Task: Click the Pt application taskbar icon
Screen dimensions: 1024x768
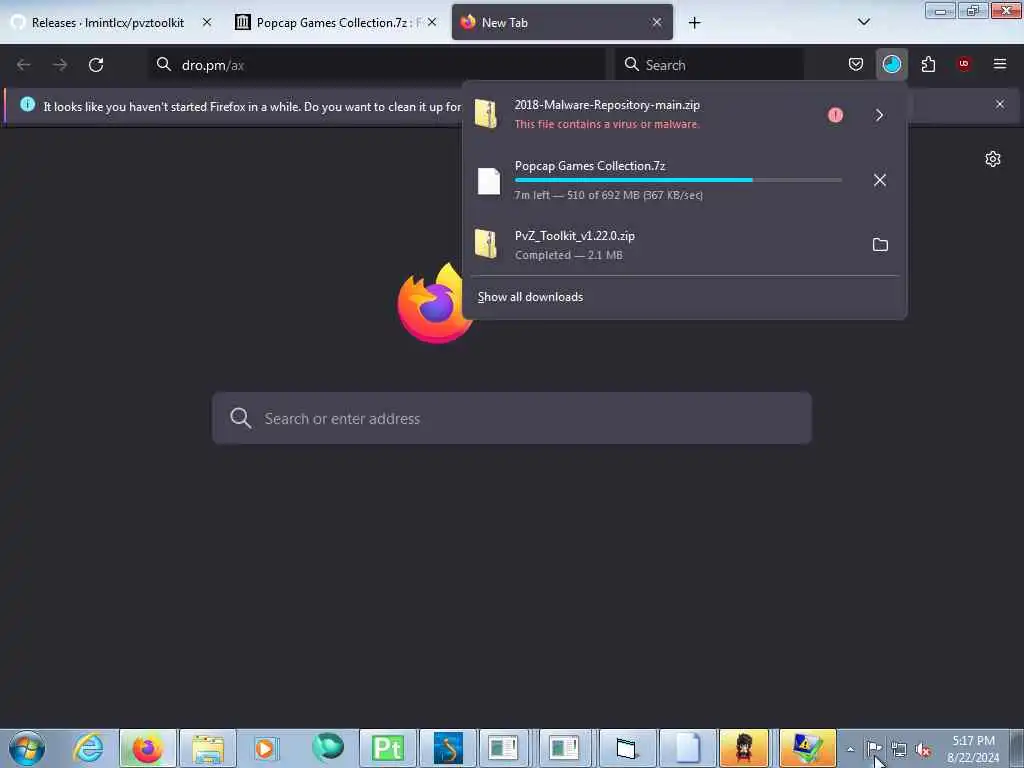Action: point(388,748)
